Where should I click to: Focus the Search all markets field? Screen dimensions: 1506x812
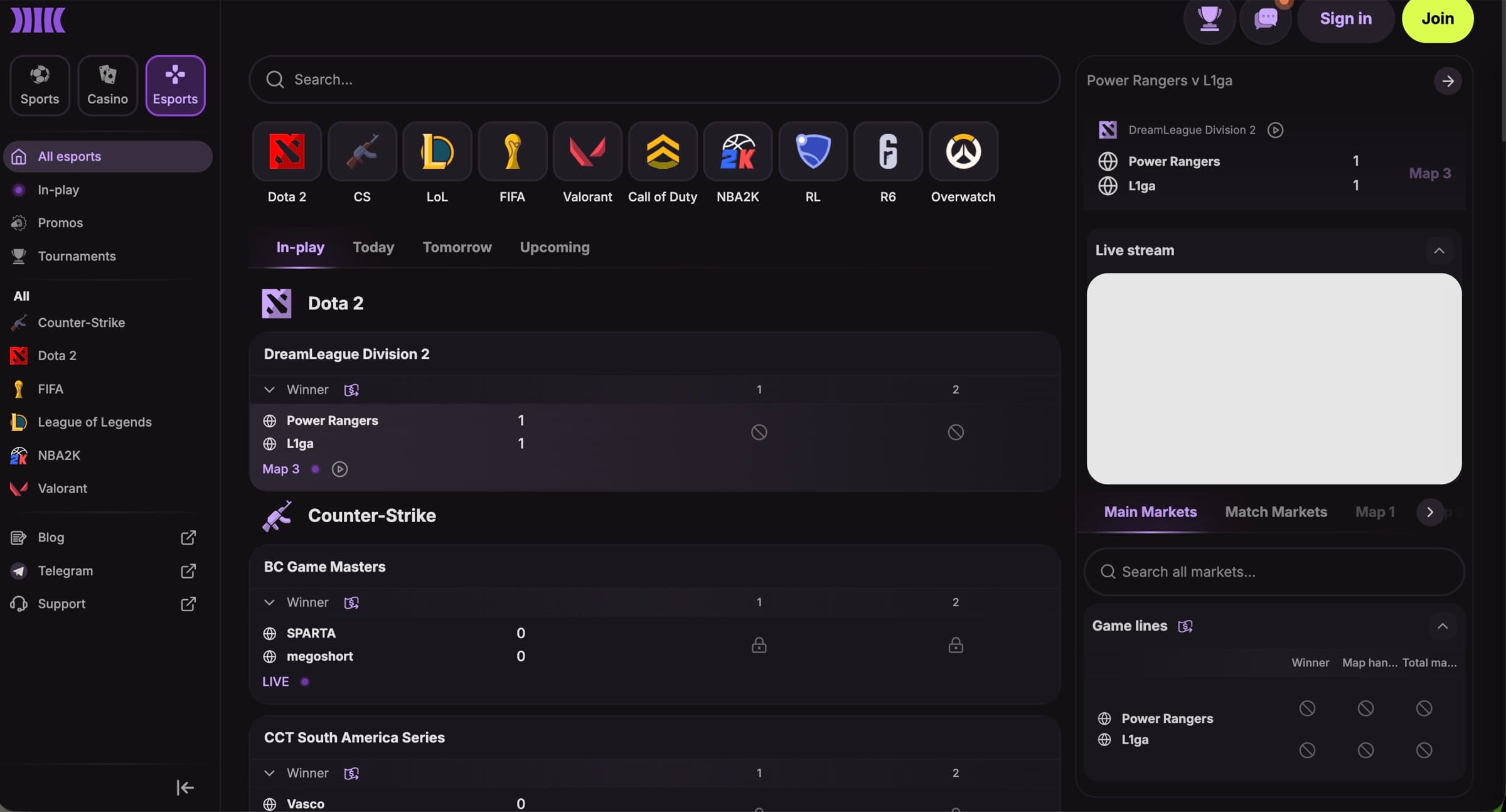click(x=1274, y=572)
